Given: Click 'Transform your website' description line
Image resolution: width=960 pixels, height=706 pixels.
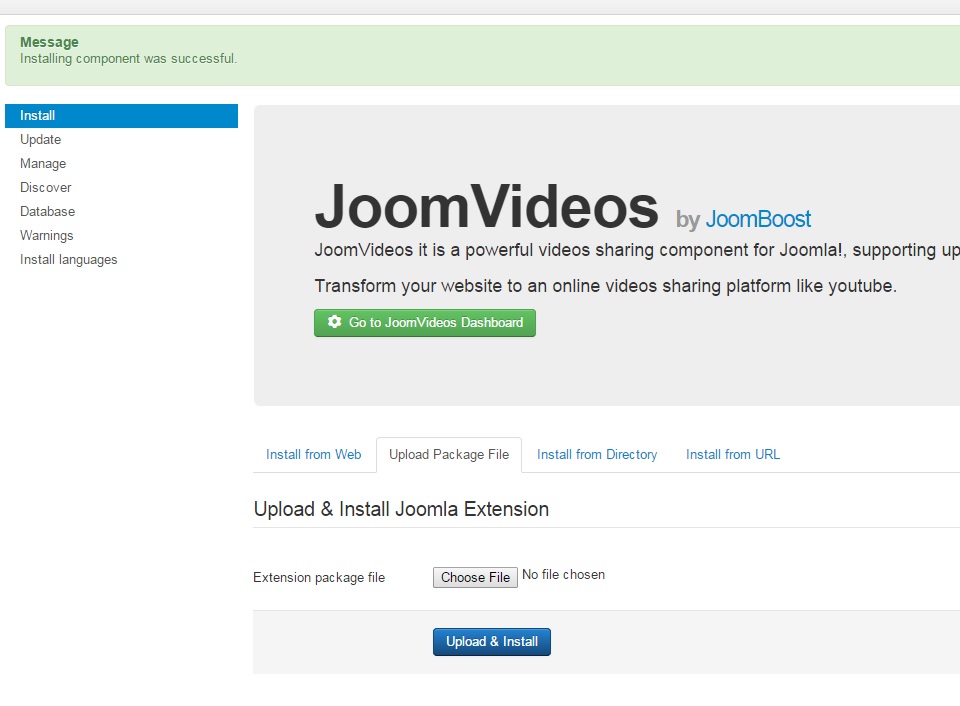Looking at the screenshot, I should pos(606,286).
